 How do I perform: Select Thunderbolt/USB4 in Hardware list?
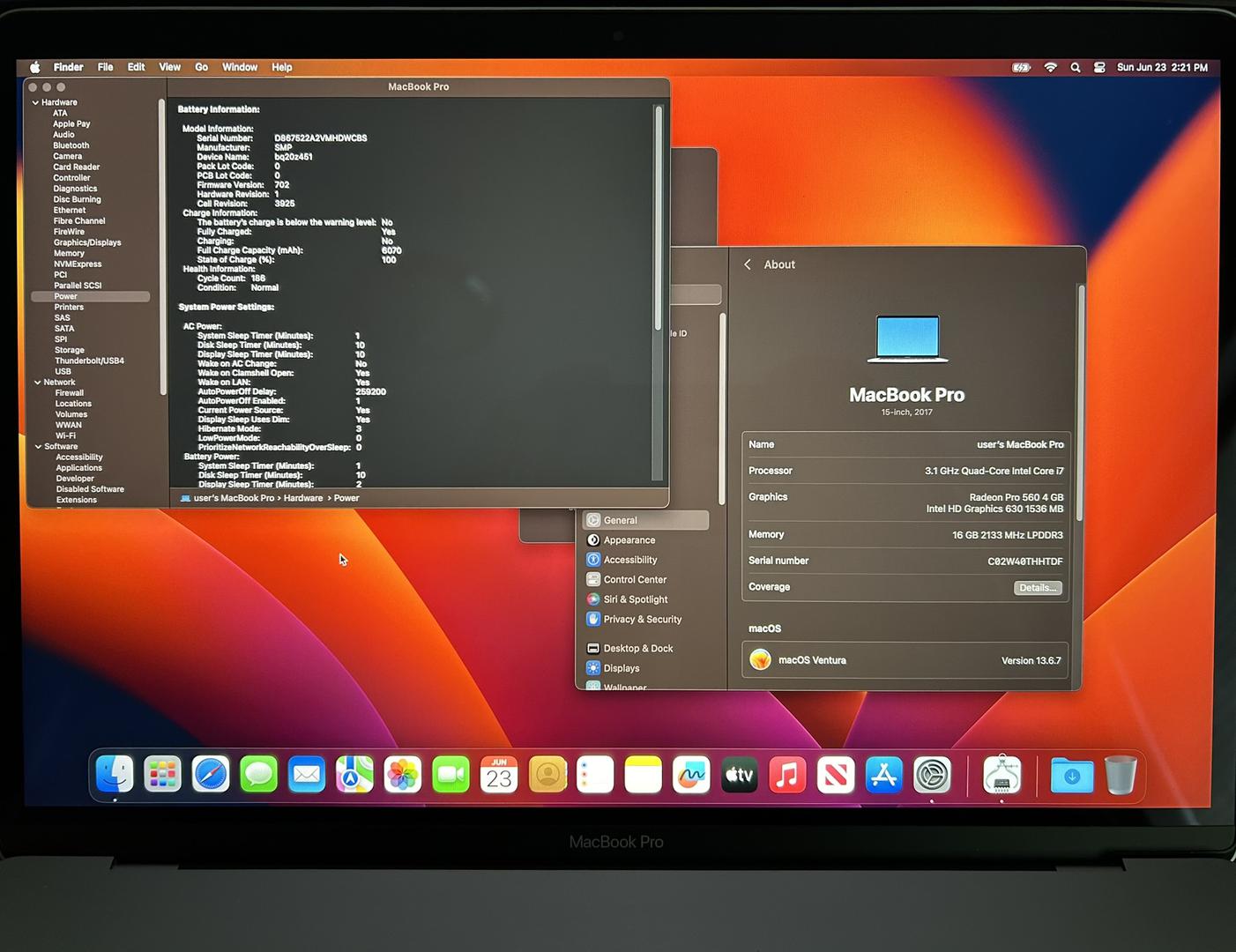[x=89, y=361]
